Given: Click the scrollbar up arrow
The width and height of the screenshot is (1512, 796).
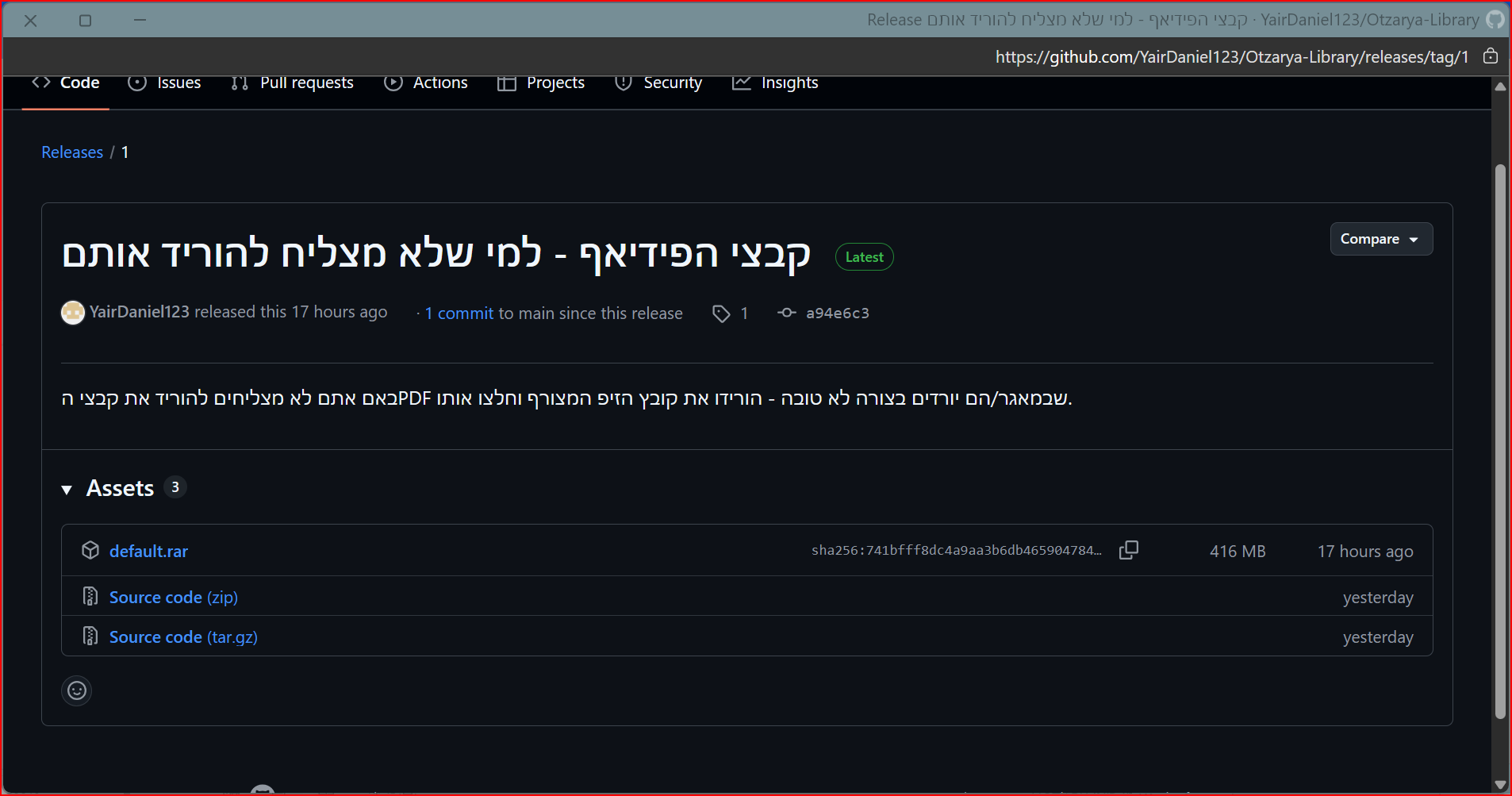Looking at the screenshot, I should tap(1500, 87).
